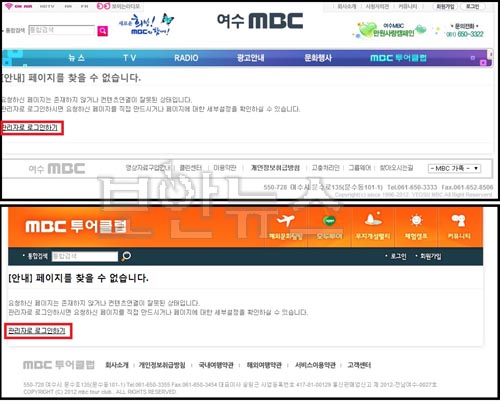The height and width of the screenshot is (401, 500).
Task: Open the community speech-bubble people icon
Action: (459, 220)
